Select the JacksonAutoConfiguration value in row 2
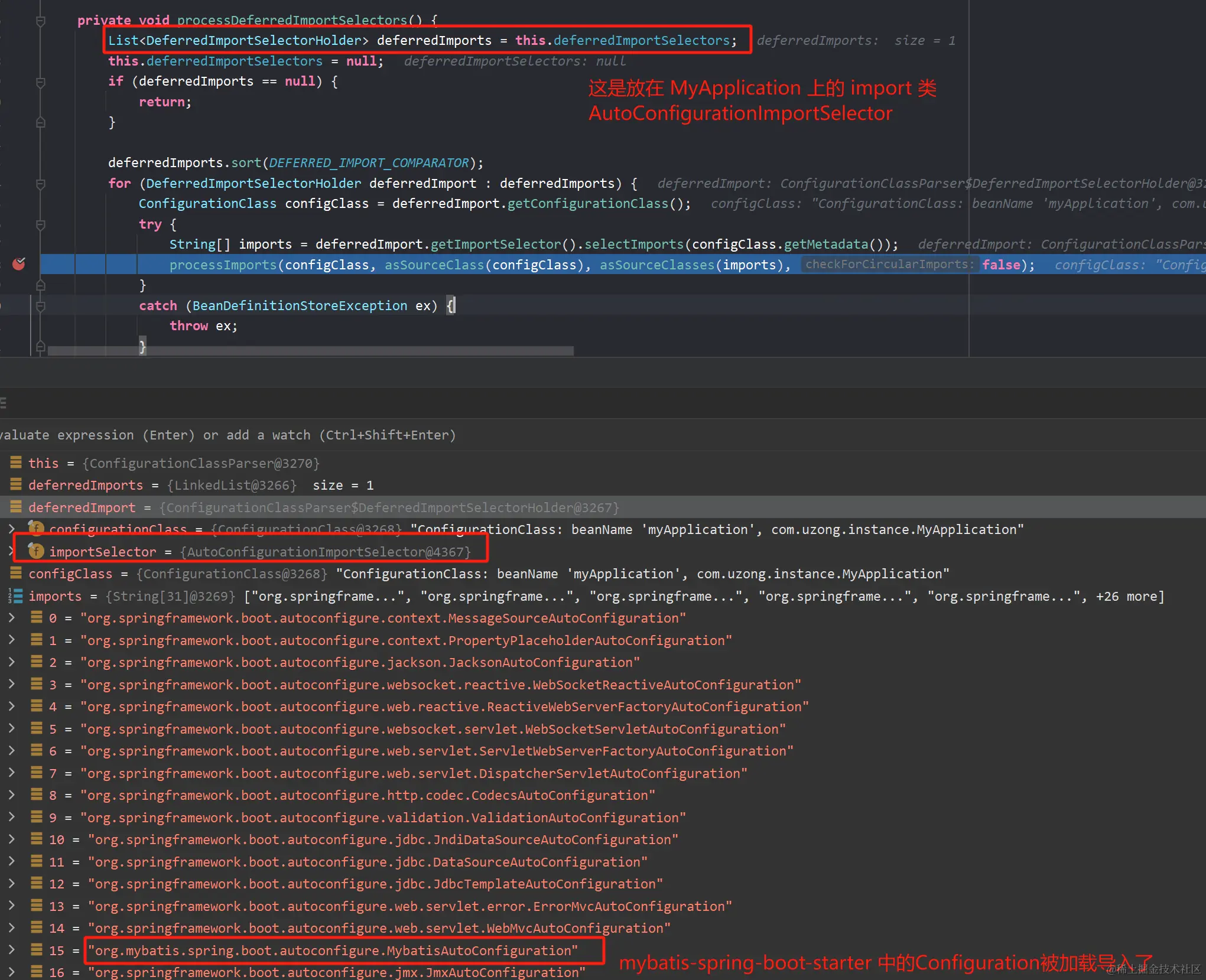 360,662
